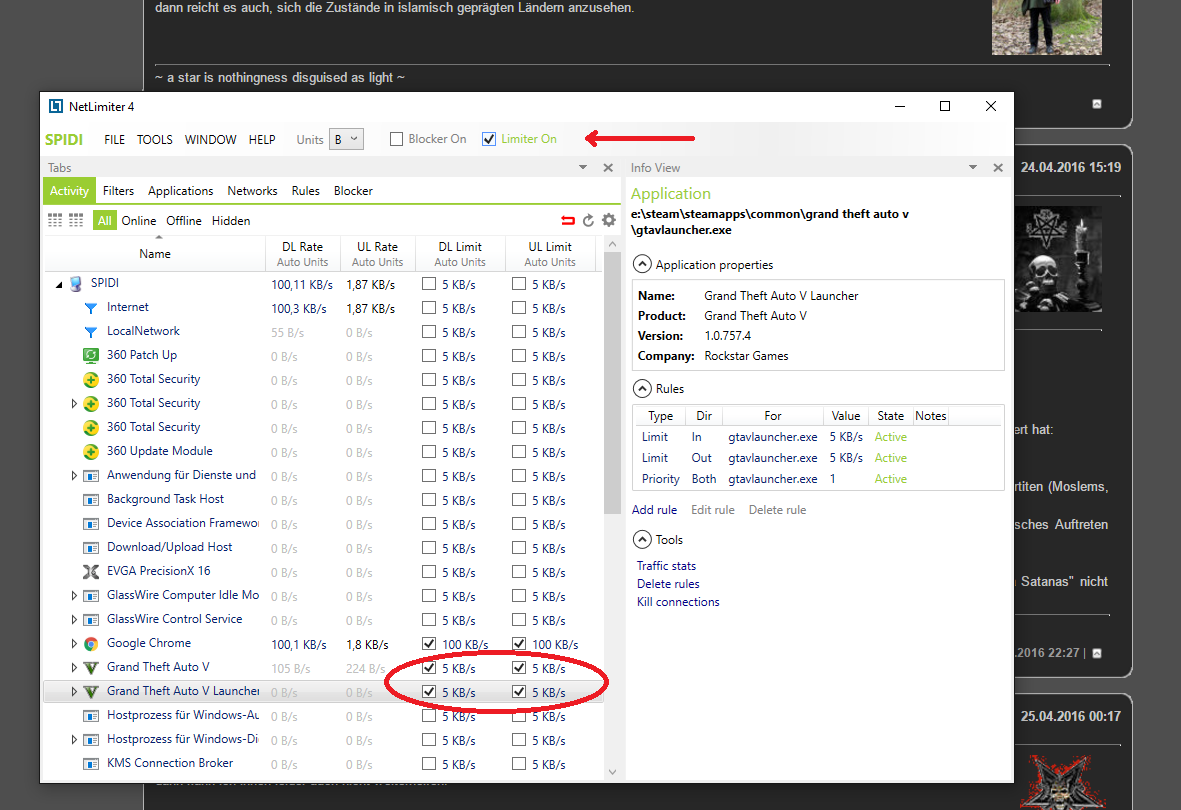Click the Add rule link
Image resolution: width=1181 pixels, height=810 pixels.
click(x=654, y=510)
